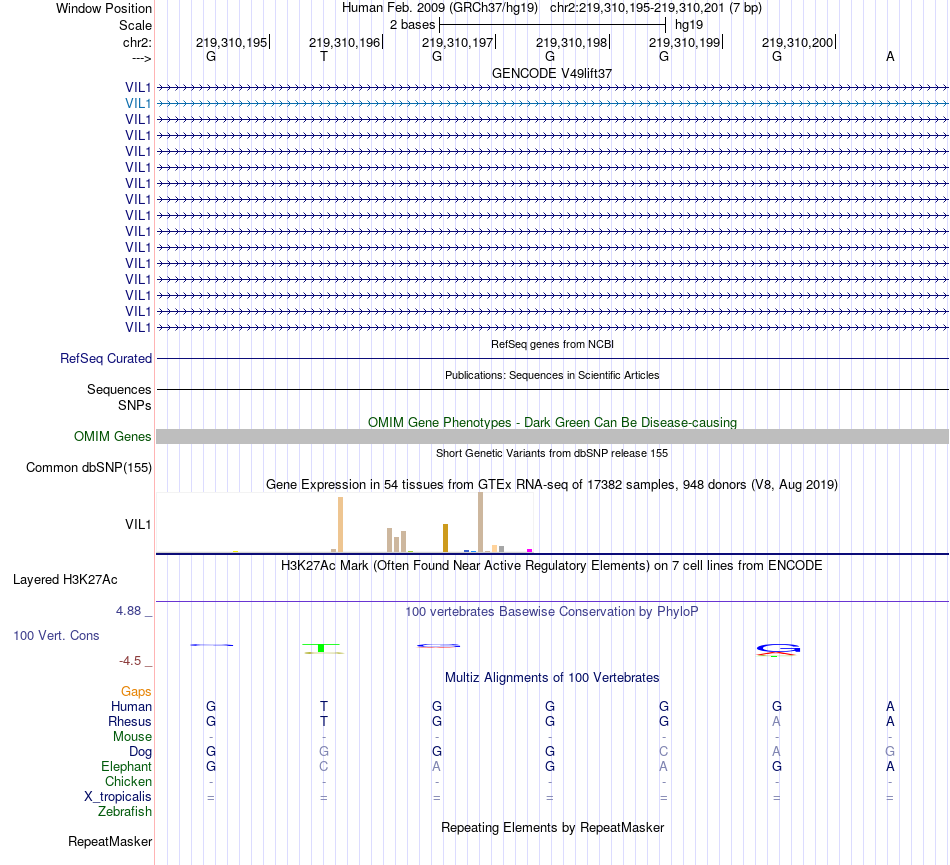This screenshot has width=950, height=865.
Task: Click the RepeatMasker track label
Action: (110, 842)
